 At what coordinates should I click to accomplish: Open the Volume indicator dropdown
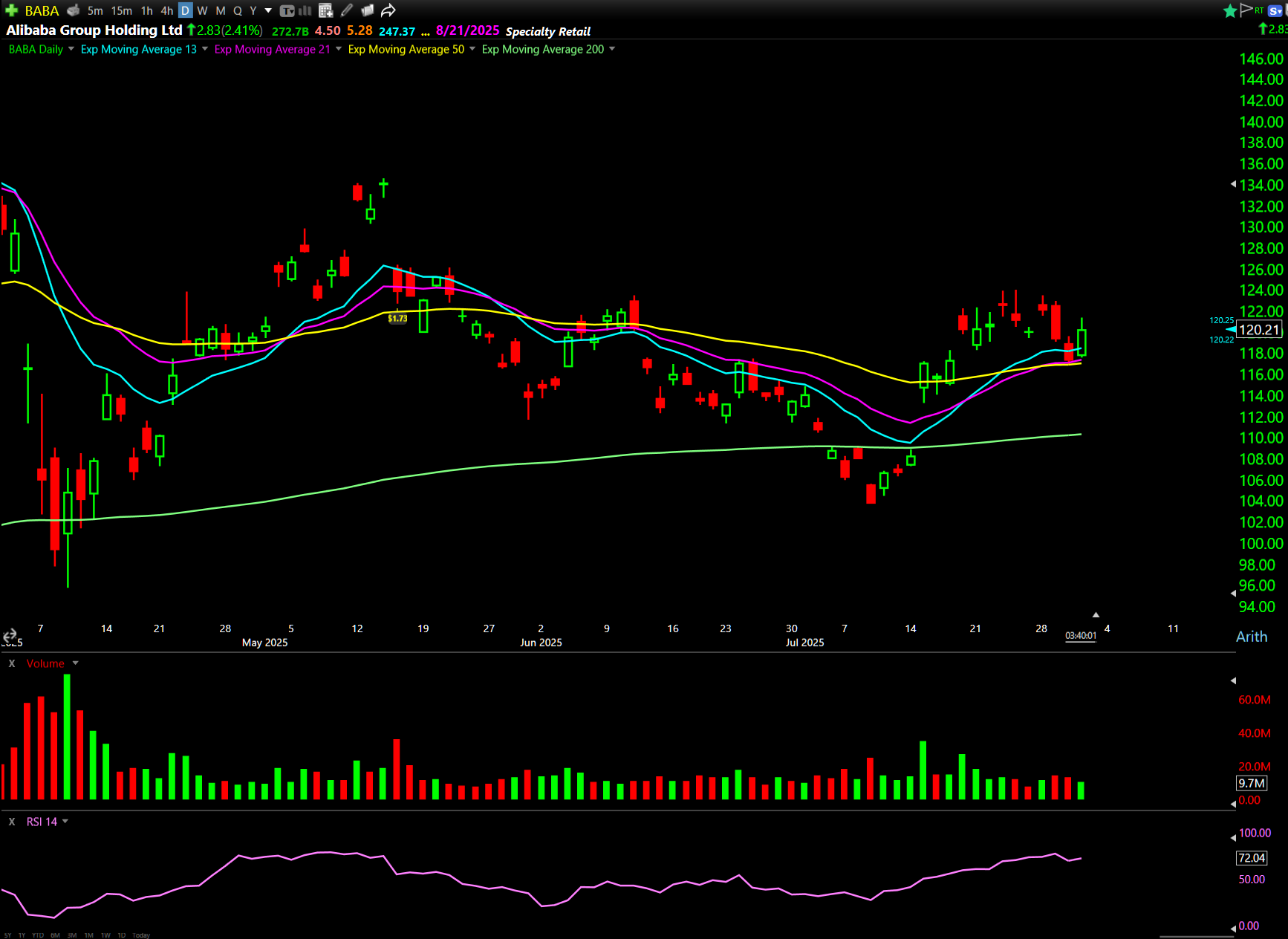pyautogui.click(x=75, y=663)
